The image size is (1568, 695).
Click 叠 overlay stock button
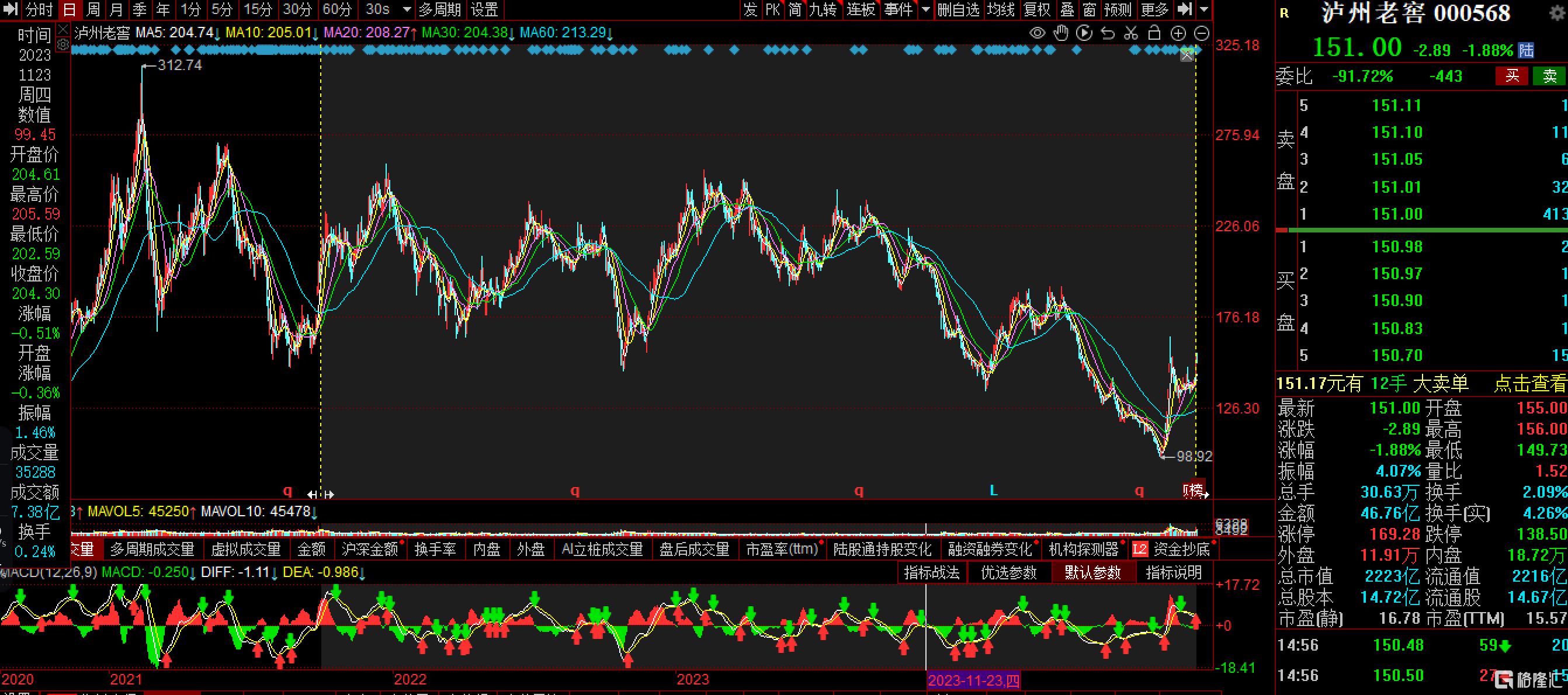point(1067,9)
